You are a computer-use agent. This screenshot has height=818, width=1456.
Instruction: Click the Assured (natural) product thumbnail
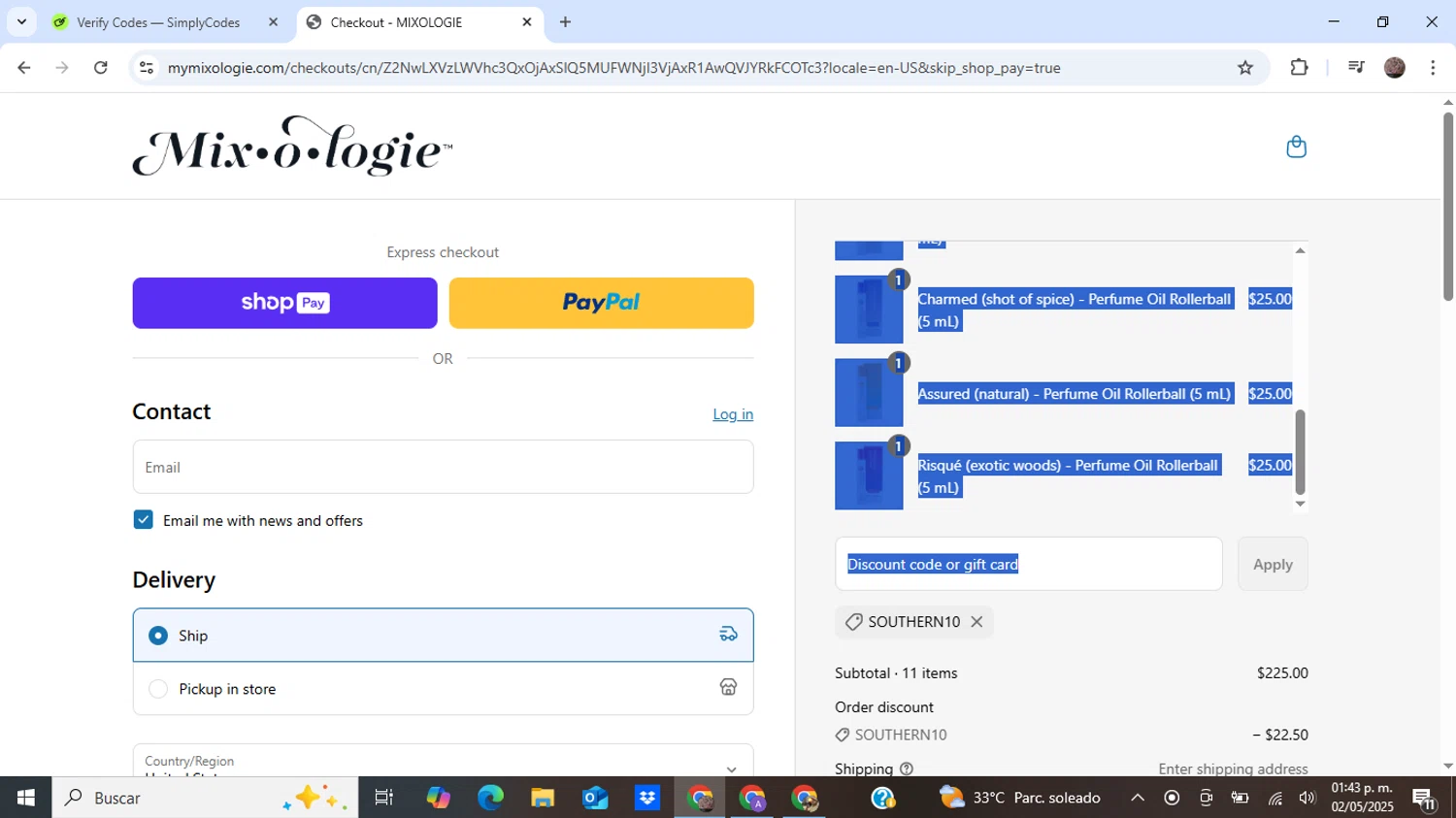pos(869,393)
